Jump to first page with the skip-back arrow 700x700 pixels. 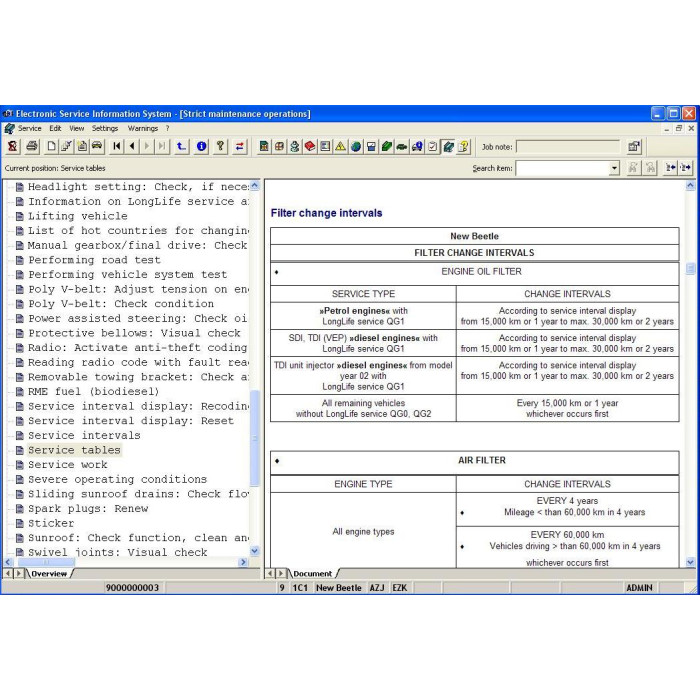117,146
